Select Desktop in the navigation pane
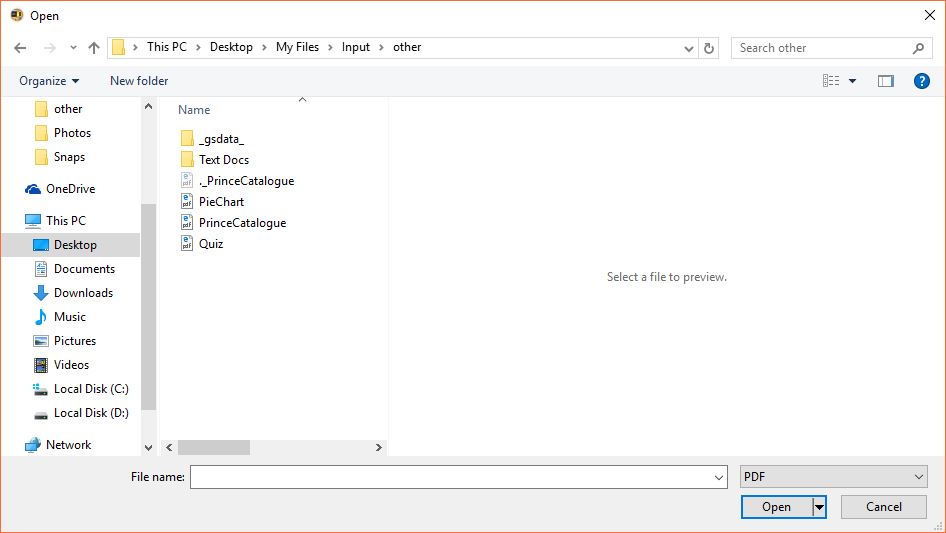 coord(71,244)
